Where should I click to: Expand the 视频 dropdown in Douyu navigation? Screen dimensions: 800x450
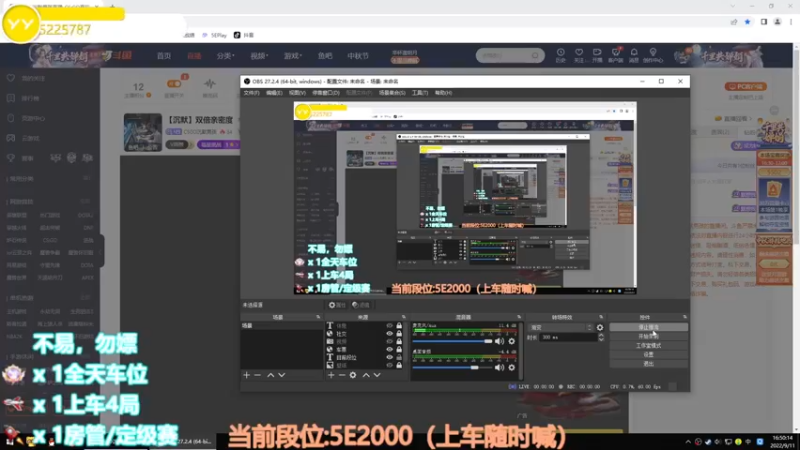coord(259,56)
